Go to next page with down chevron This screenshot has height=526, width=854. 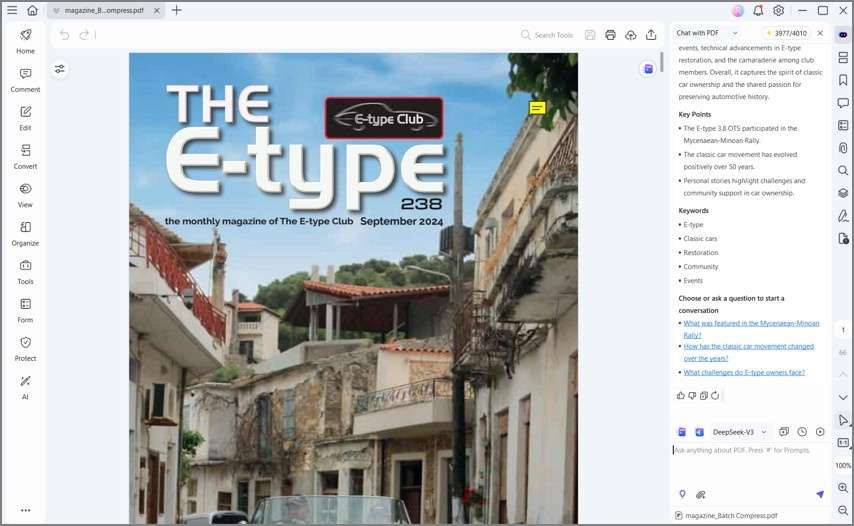pos(843,397)
